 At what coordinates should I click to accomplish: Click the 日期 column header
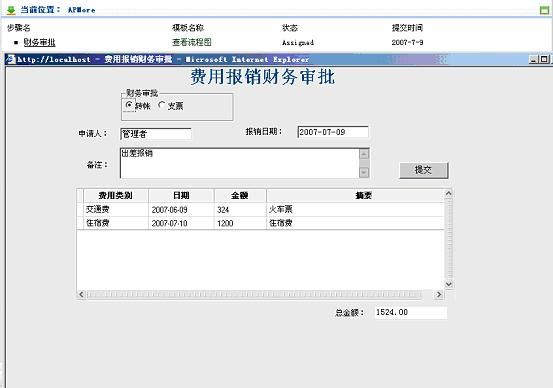(181, 195)
